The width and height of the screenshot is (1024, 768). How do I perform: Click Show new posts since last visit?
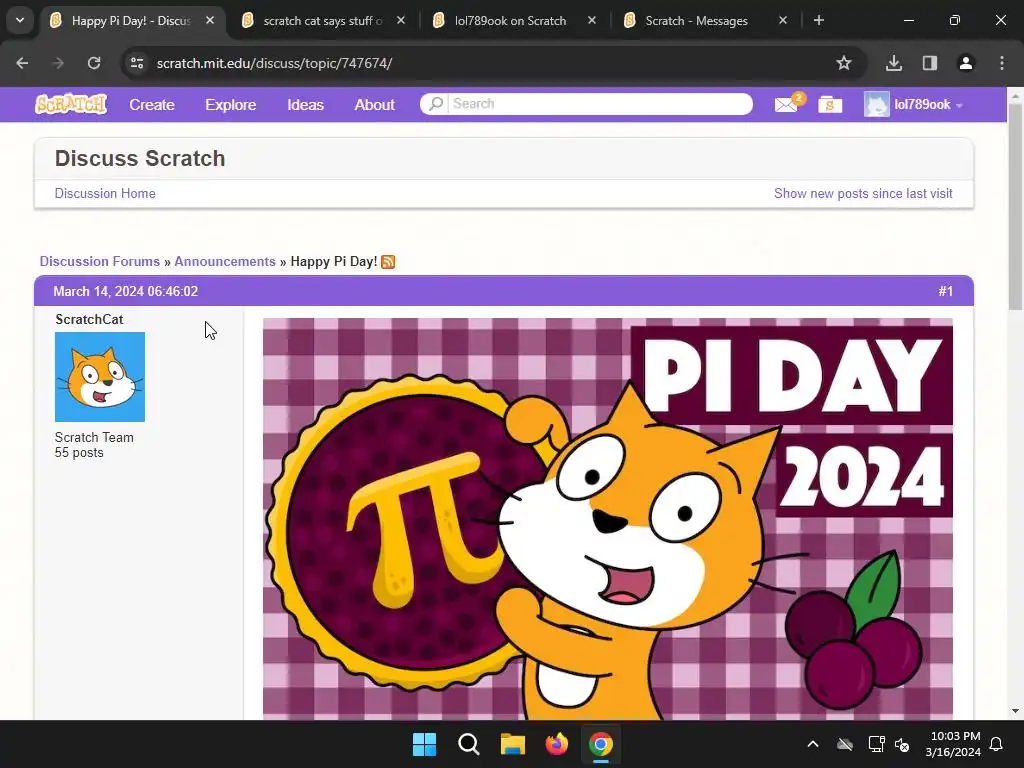click(x=863, y=193)
